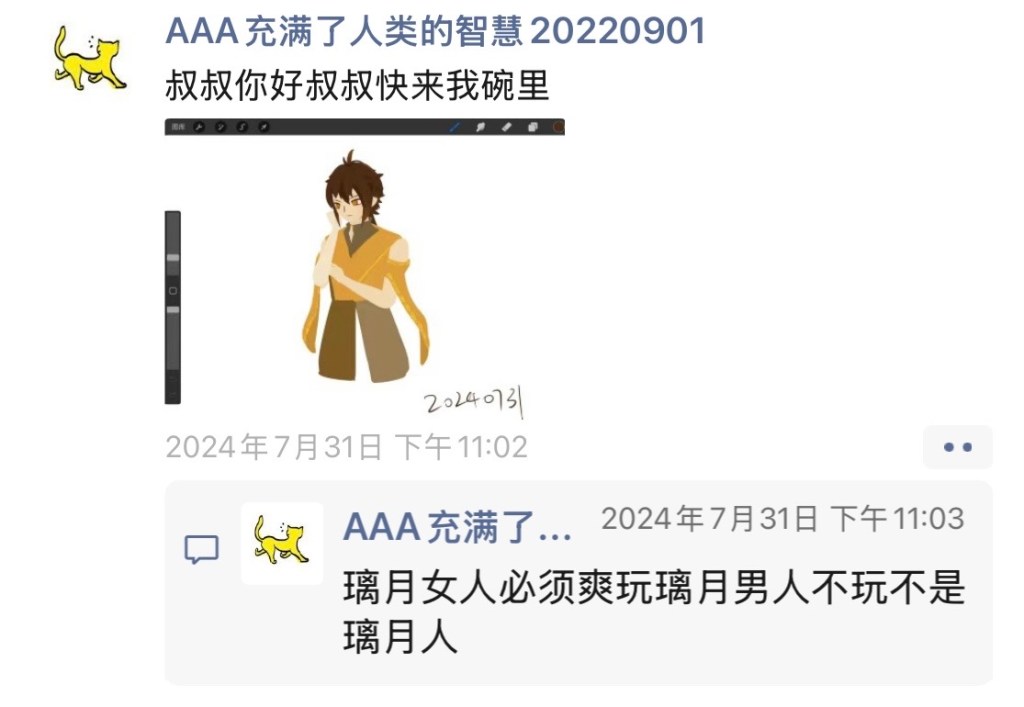Image resolution: width=1024 pixels, height=707 pixels.
Task: Open the brown active color swatch
Action: (558, 127)
